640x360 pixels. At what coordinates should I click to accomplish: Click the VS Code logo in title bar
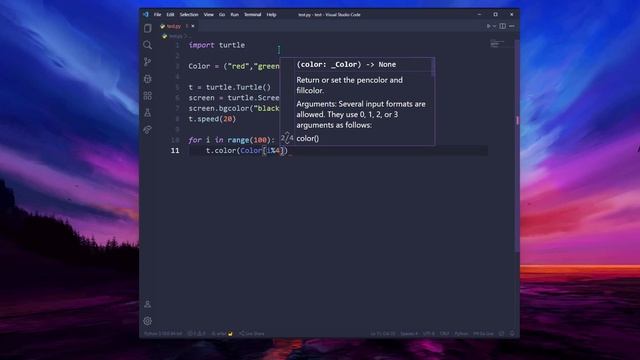point(146,14)
